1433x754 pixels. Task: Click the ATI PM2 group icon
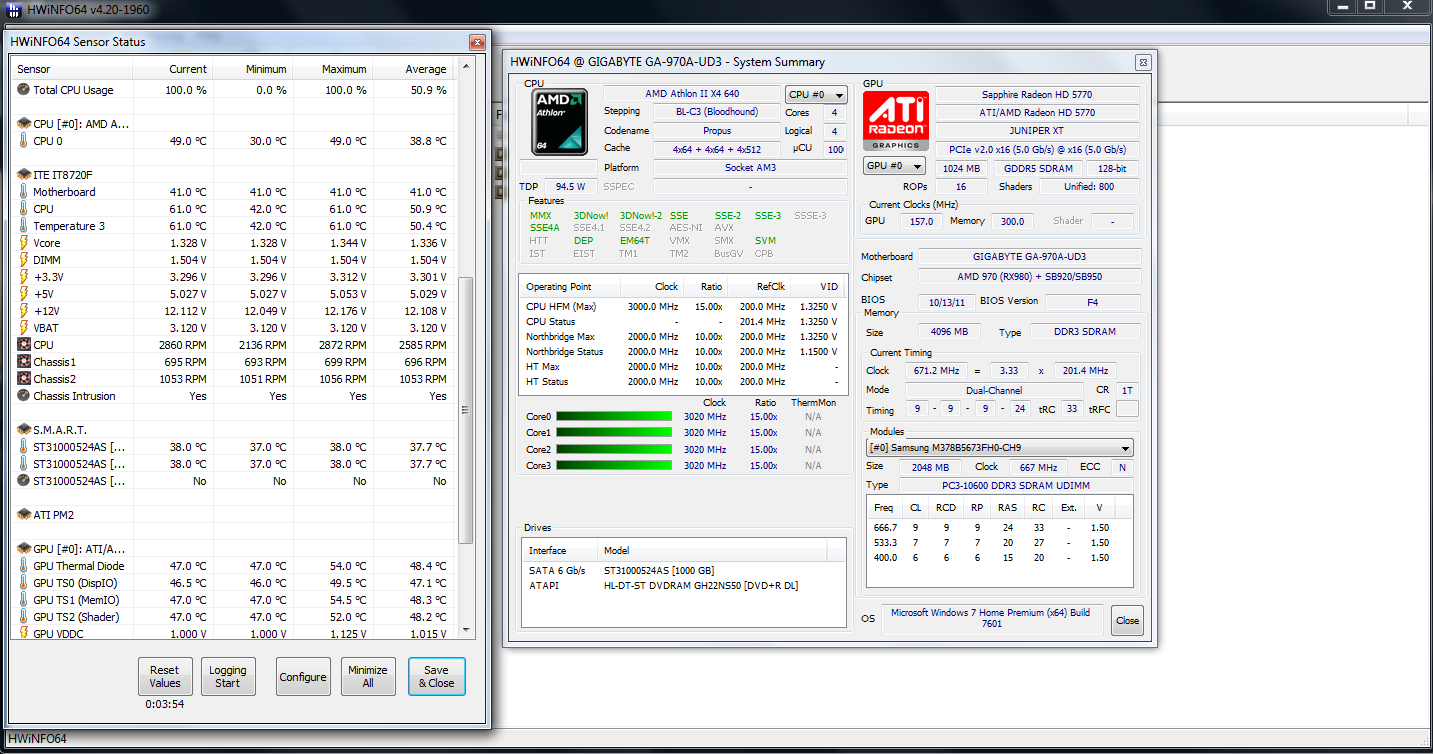point(24,515)
